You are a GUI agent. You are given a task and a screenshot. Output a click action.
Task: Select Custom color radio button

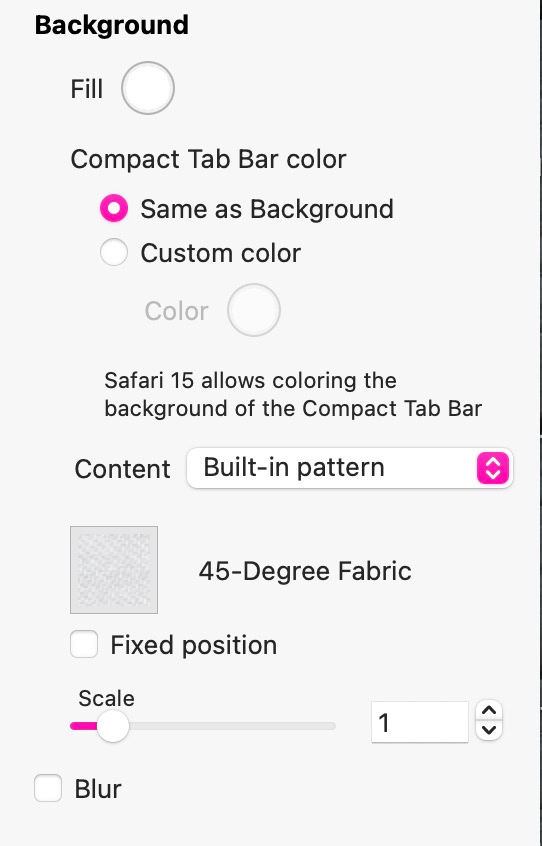(114, 253)
